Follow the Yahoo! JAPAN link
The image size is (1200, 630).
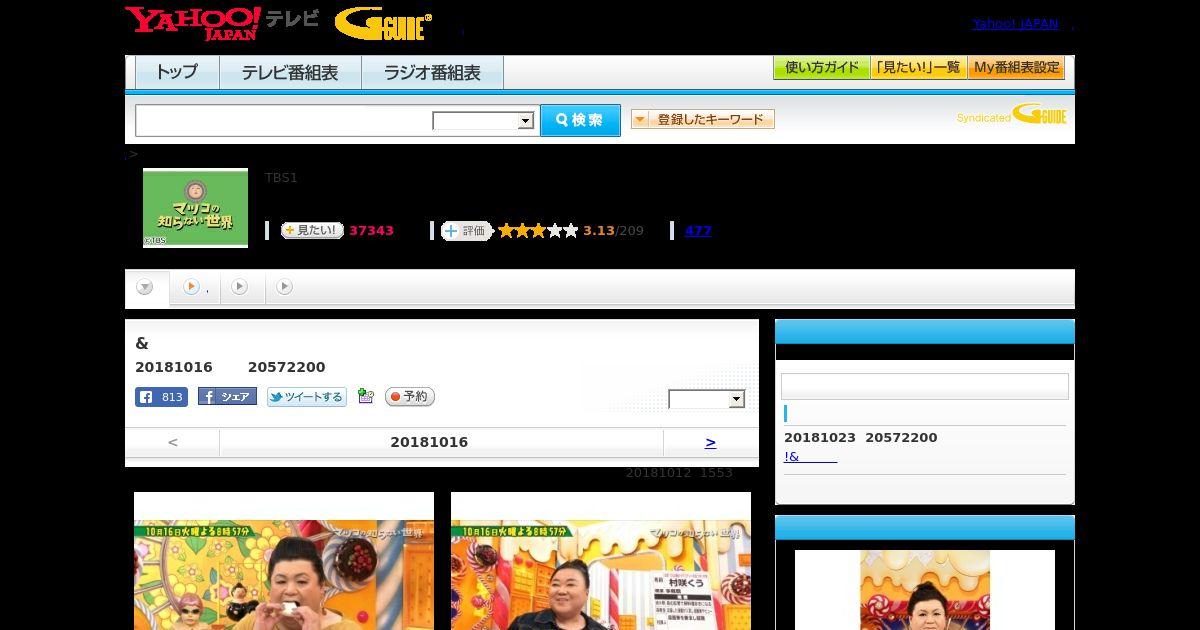click(x=1015, y=23)
